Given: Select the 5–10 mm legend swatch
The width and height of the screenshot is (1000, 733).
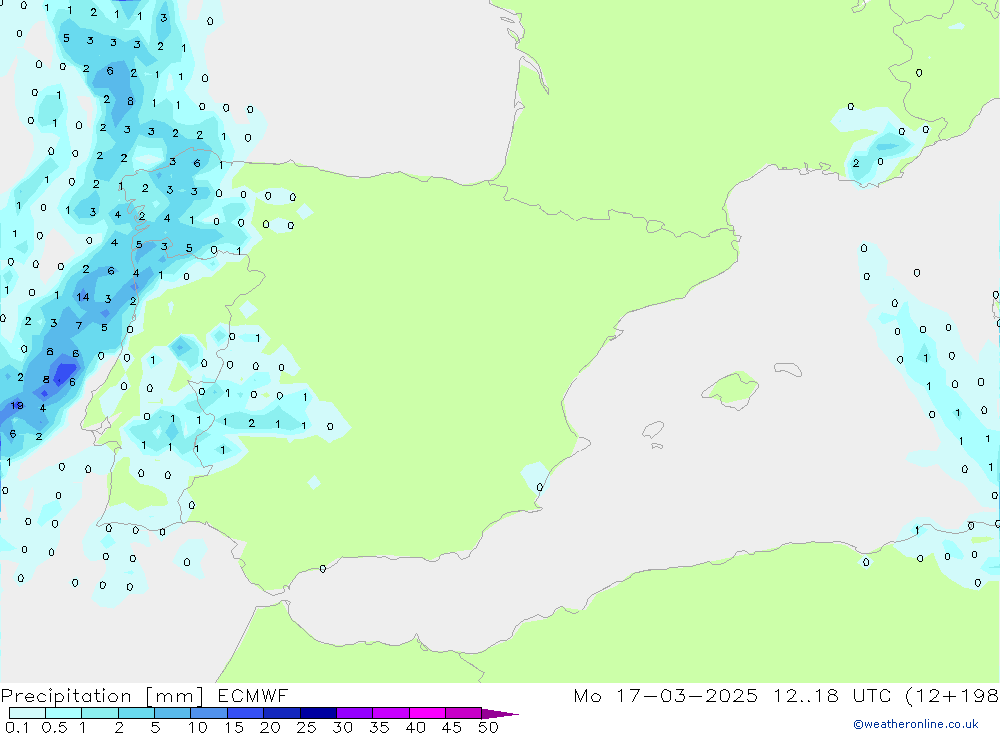Looking at the screenshot, I should click(x=173, y=714).
